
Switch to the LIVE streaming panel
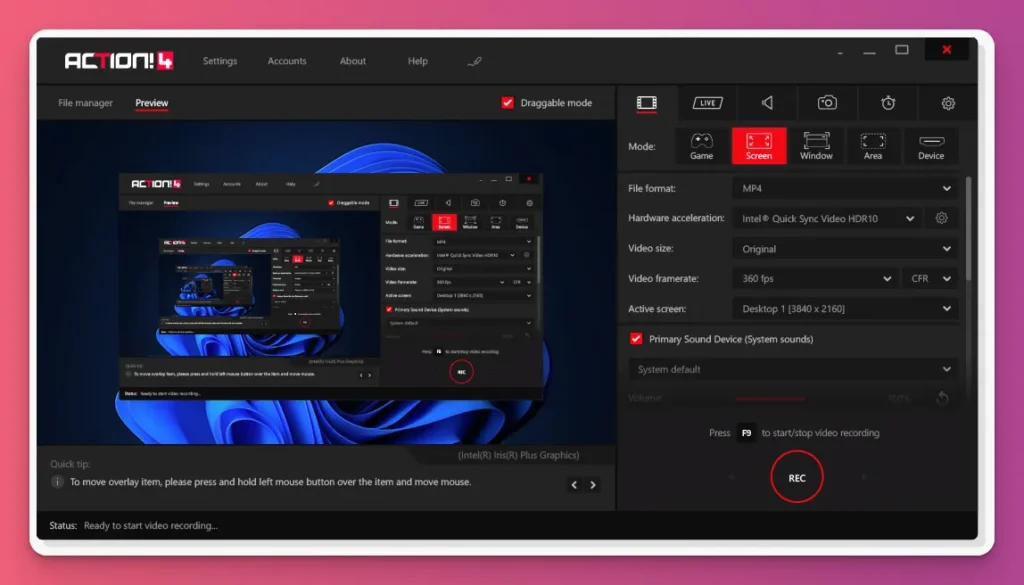pyautogui.click(x=707, y=103)
